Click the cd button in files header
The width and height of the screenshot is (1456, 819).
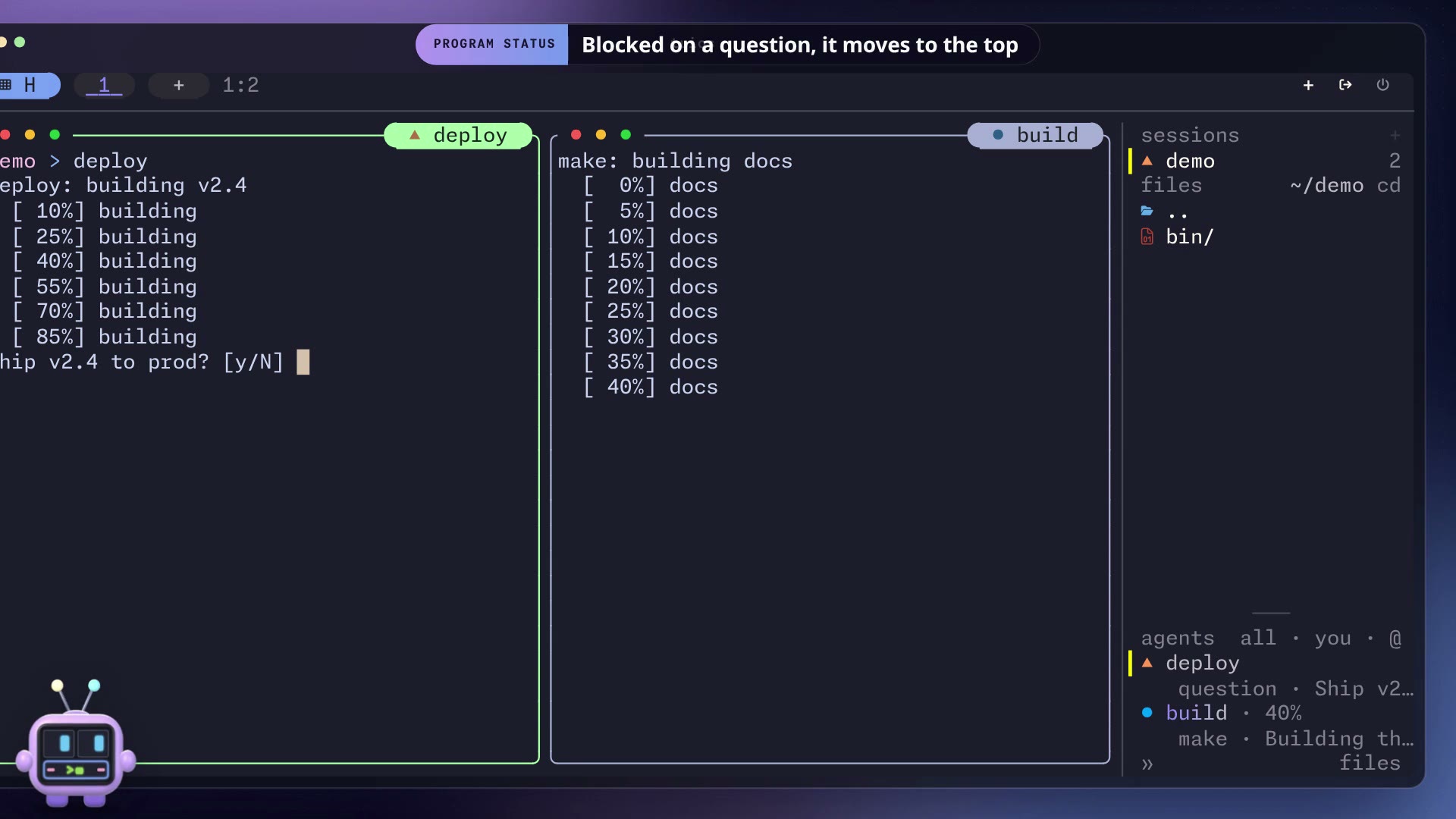pyautogui.click(x=1389, y=186)
